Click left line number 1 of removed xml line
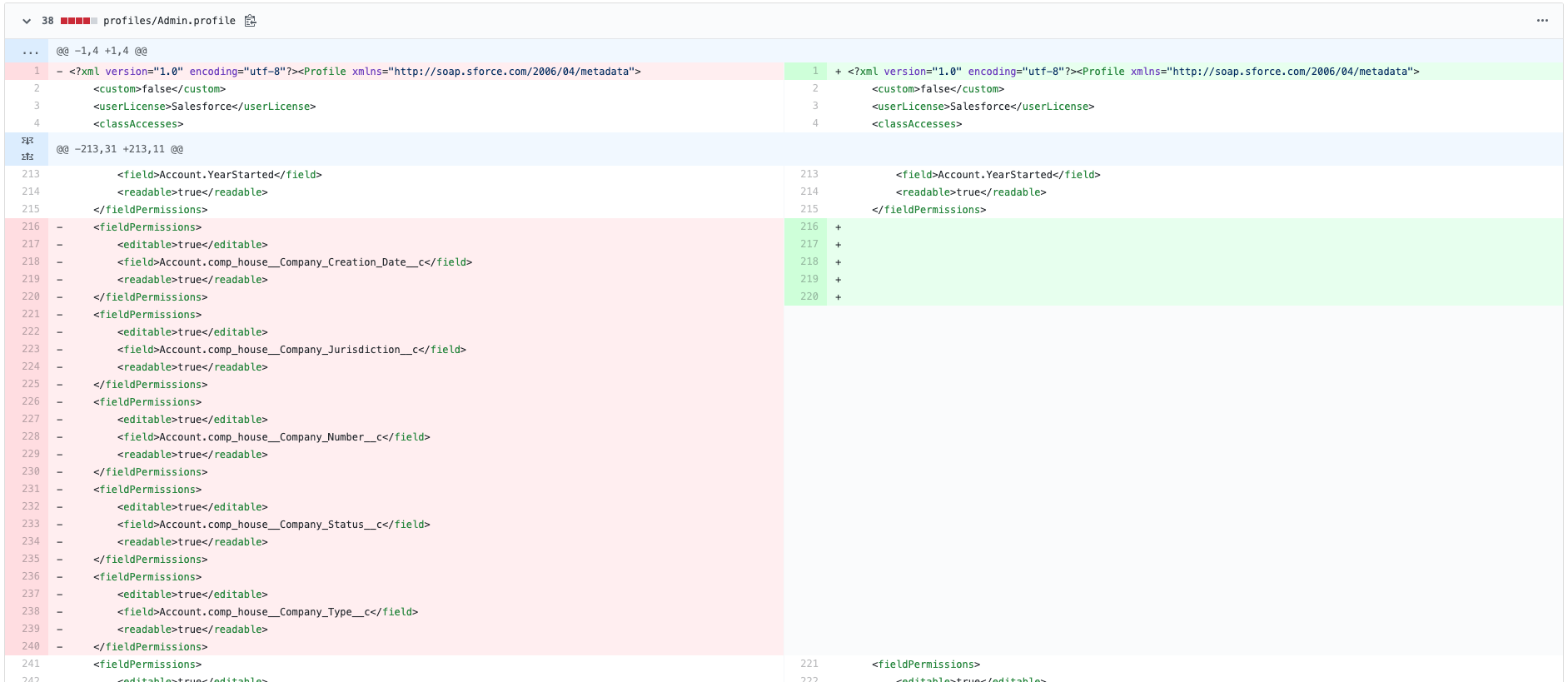Screen dimensions: 1568x682 pos(37,72)
